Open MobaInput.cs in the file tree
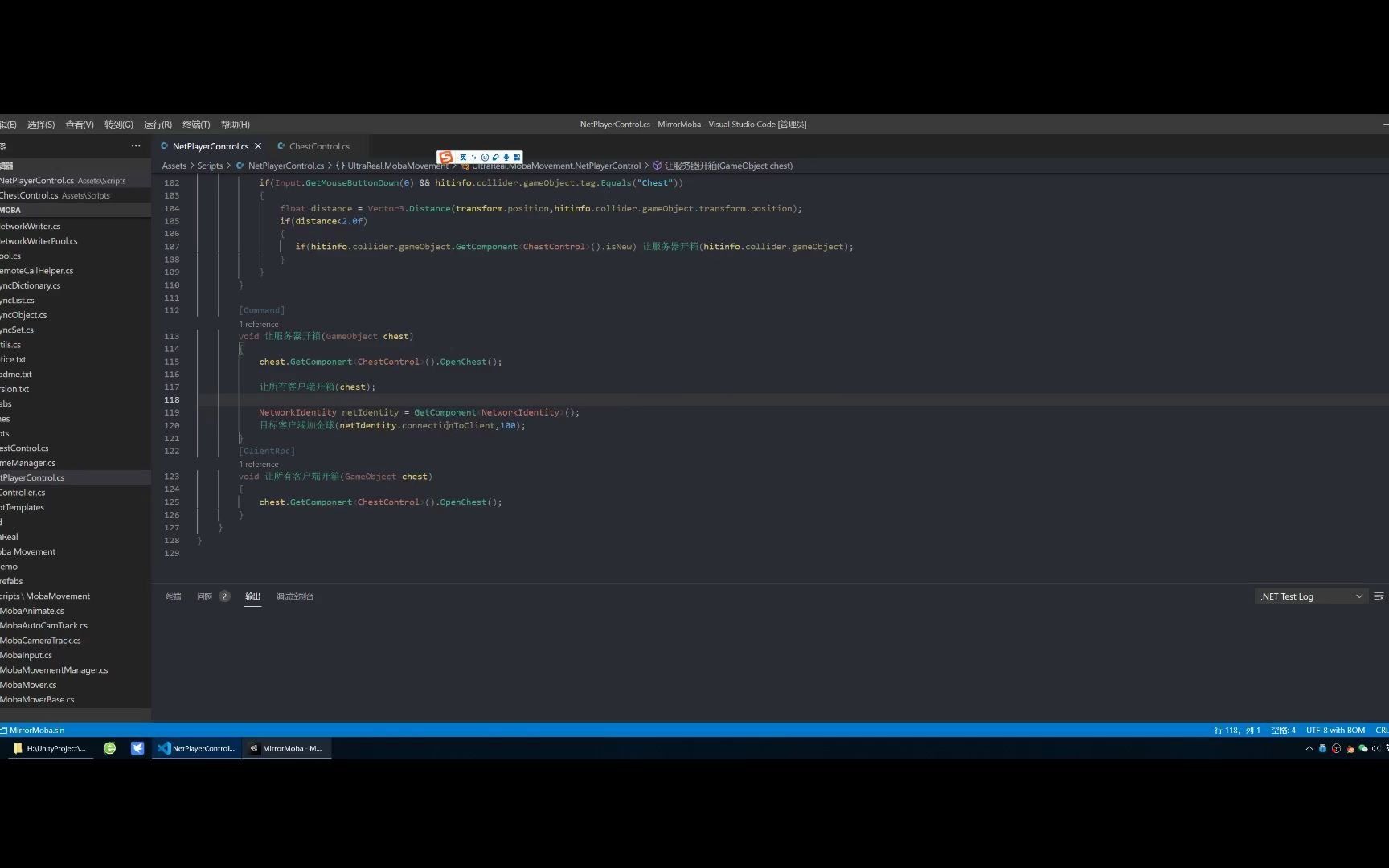Image resolution: width=1389 pixels, height=868 pixels. click(76, 655)
